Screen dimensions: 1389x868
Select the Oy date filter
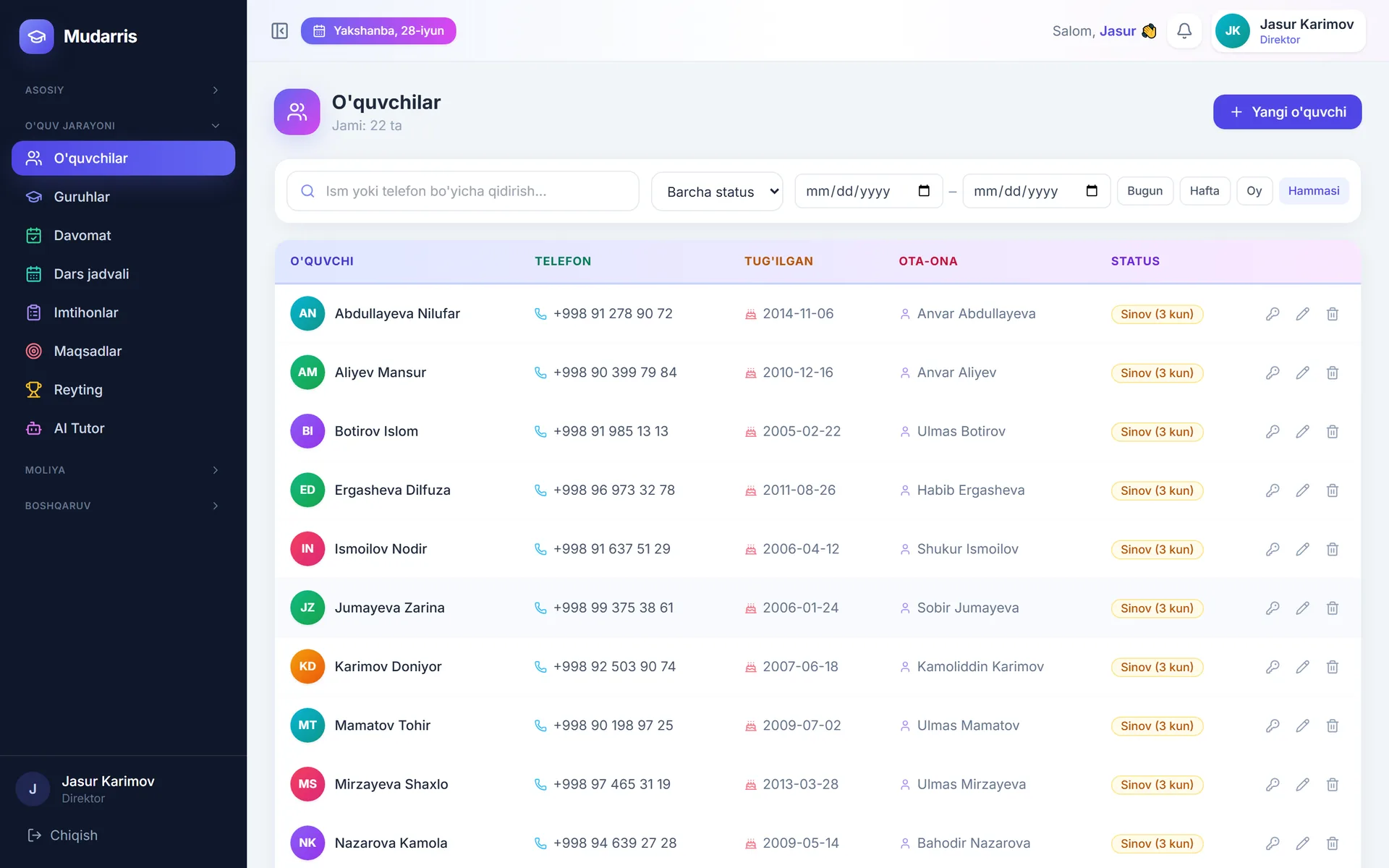point(1254,191)
